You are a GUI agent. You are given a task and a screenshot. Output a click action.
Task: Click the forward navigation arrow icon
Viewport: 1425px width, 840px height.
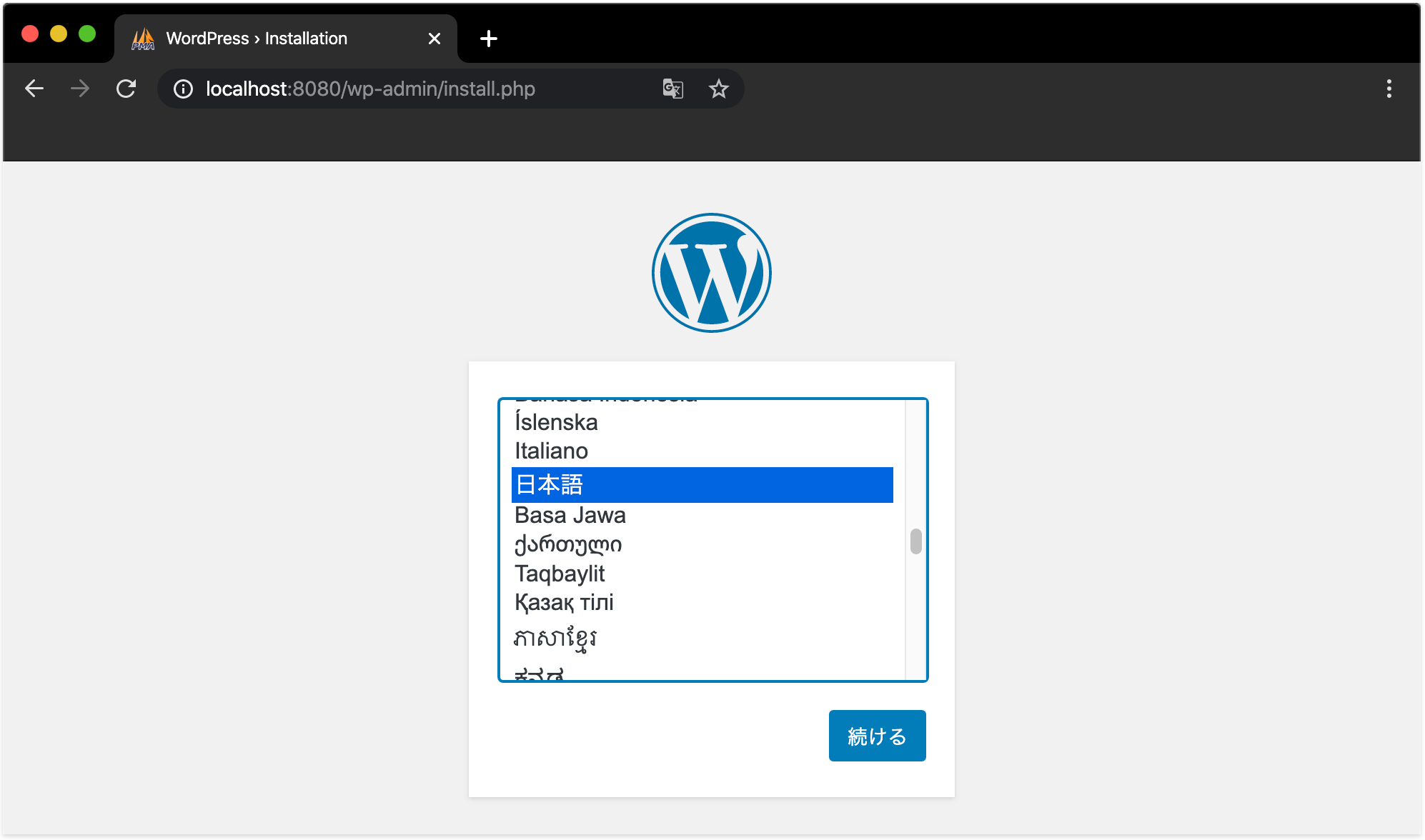[80, 89]
